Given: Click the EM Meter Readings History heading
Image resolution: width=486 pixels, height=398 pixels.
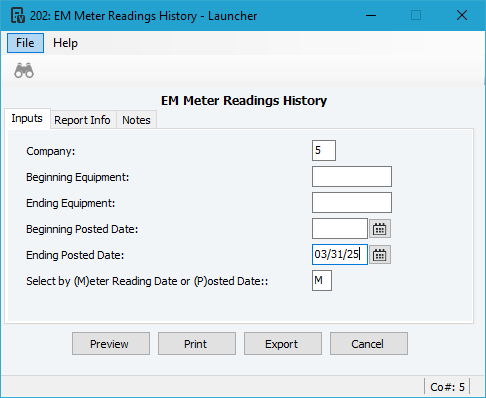Looking at the screenshot, I should [244, 101].
